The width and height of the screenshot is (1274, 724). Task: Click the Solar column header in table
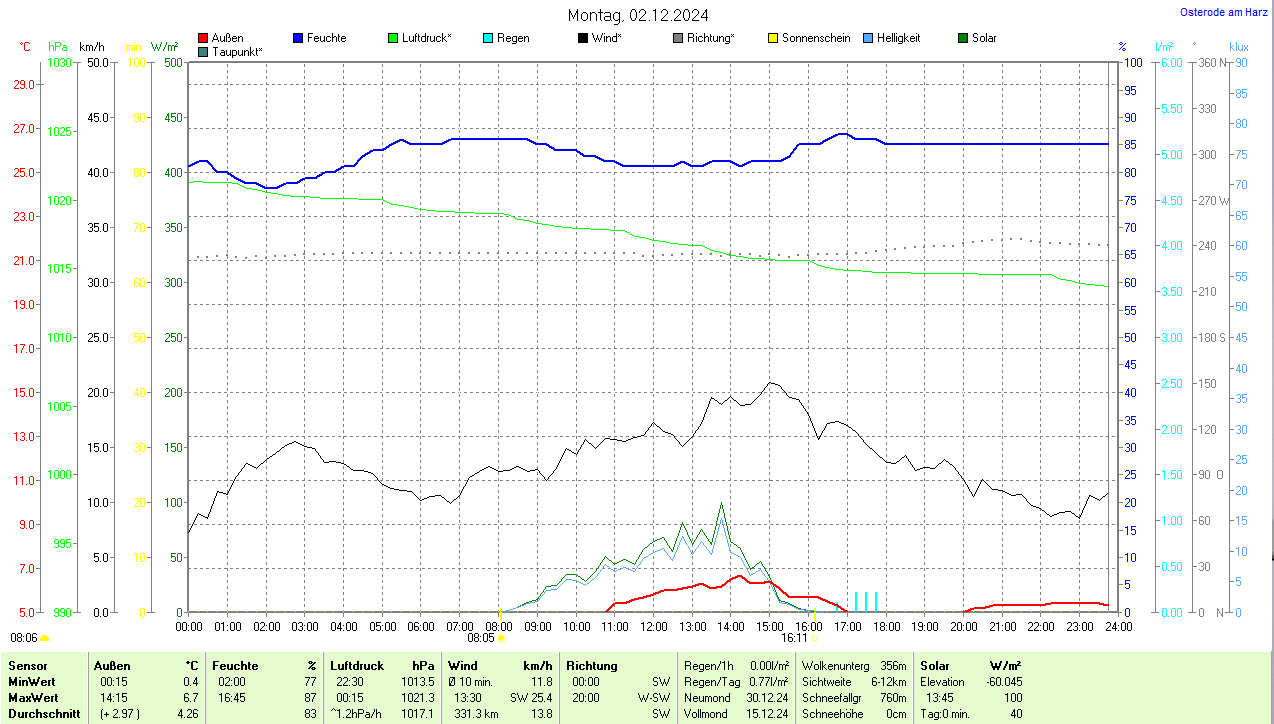(935, 665)
